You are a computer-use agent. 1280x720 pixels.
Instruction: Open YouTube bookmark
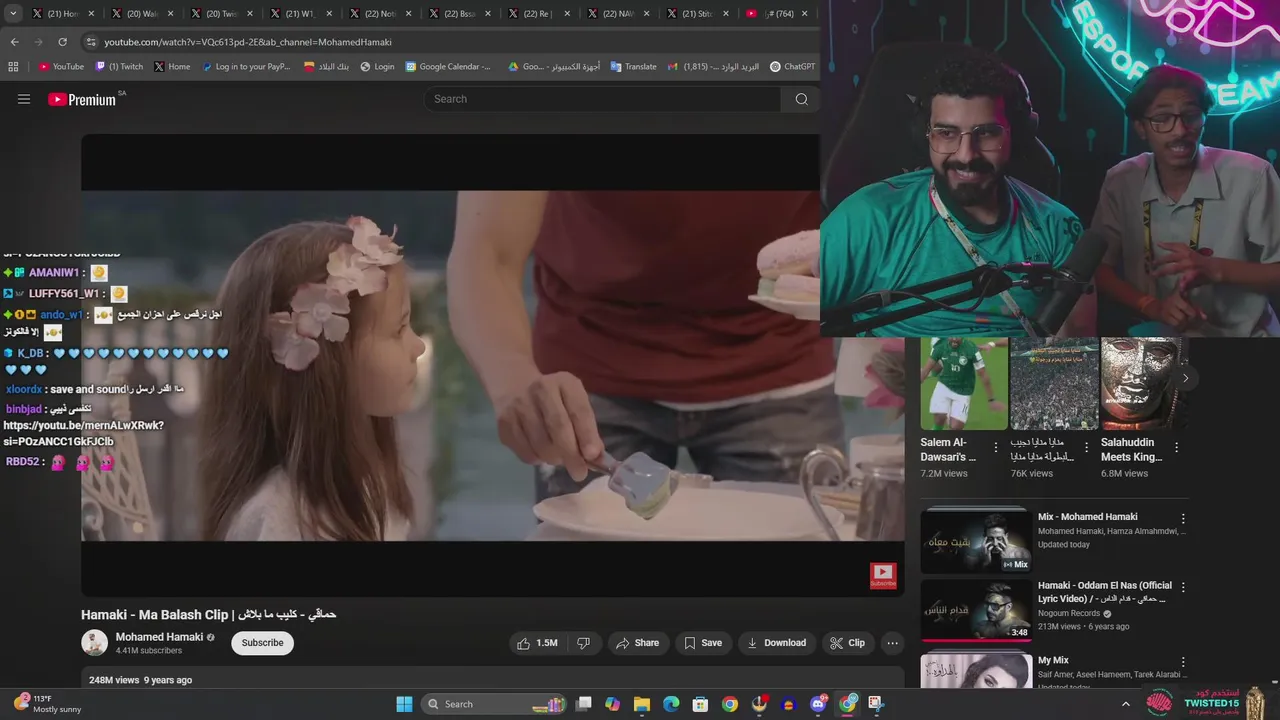point(61,67)
